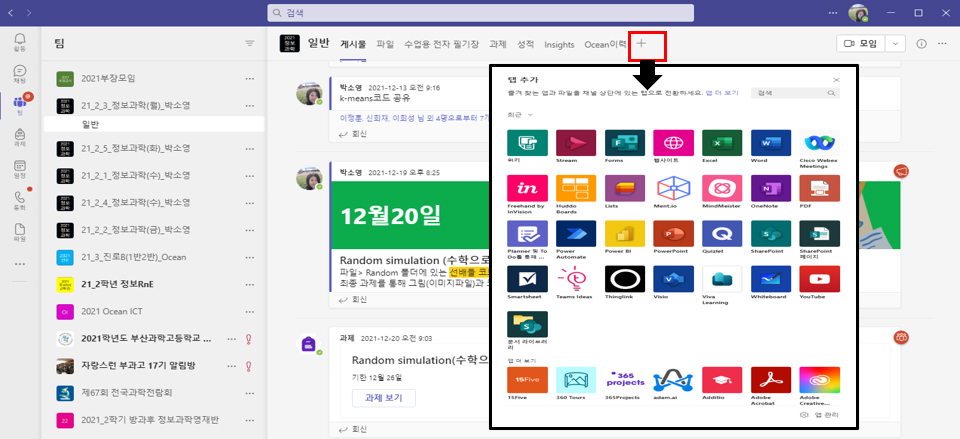Open the Meet (모임) dropdown arrow

pyautogui.click(x=895, y=43)
